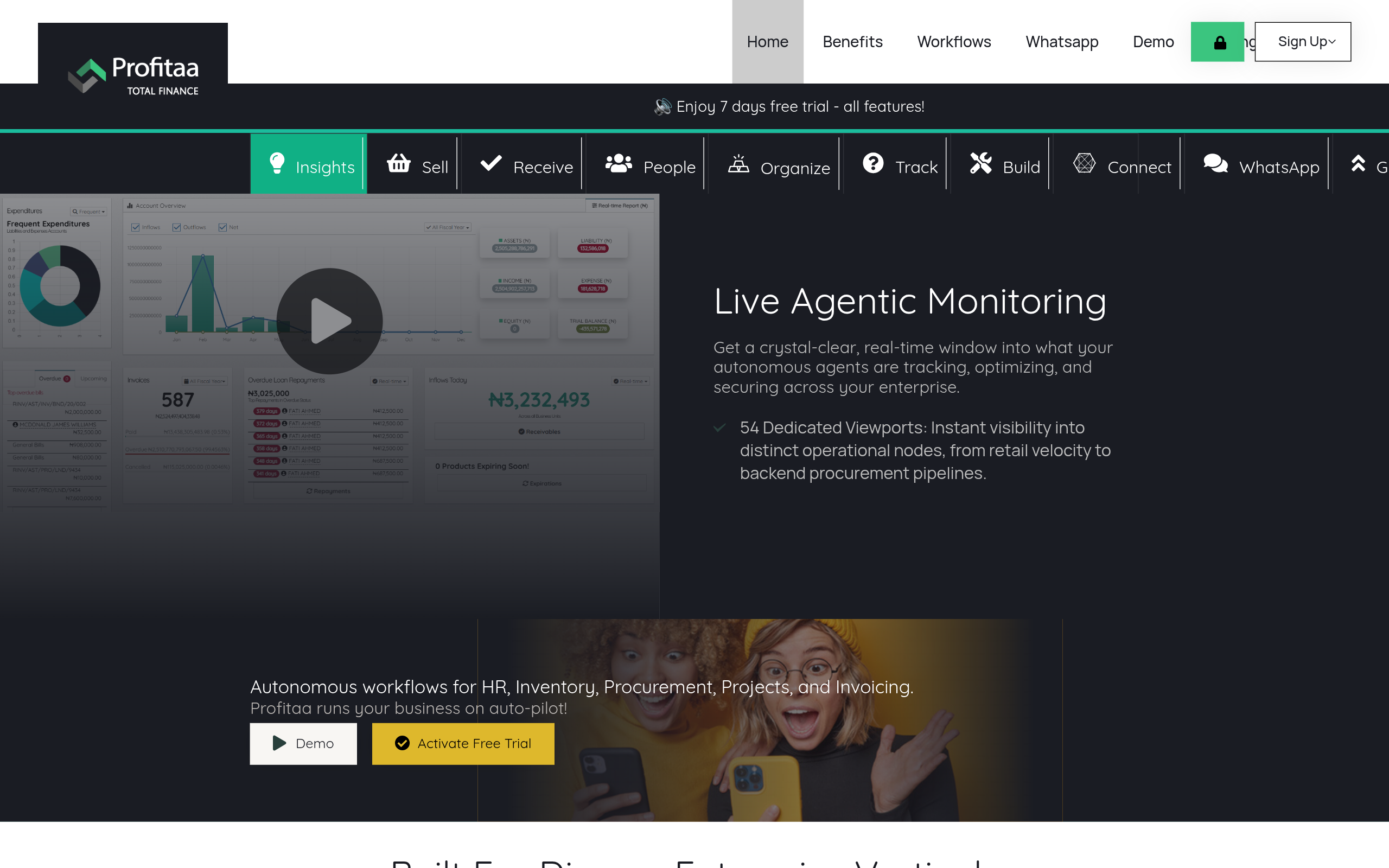
Task: Switch to the WhatsApp tab label
Action: [x=1279, y=167]
